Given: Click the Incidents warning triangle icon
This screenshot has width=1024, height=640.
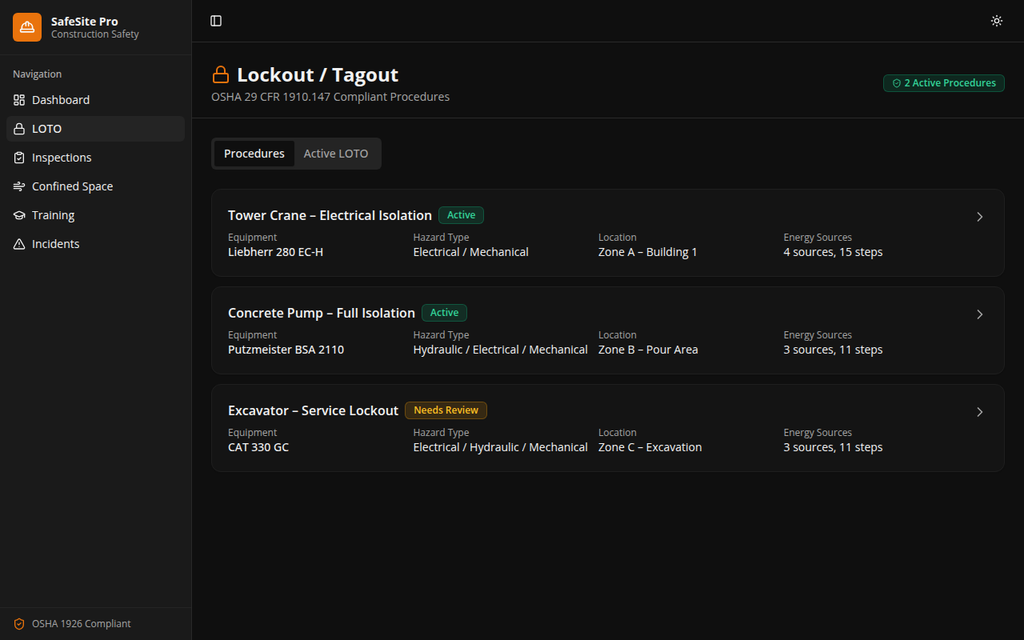Looking at the screenshot, I should coord(19,245).
